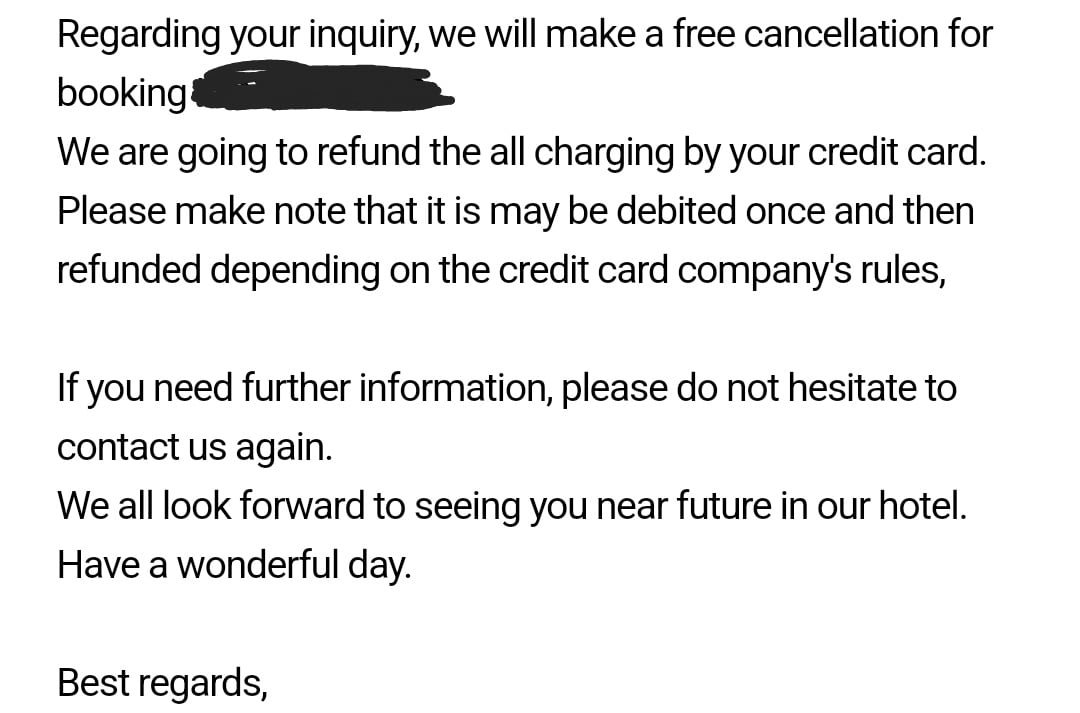Click the text "contact us again."
Screen dimensions: 1080x713
pos(196,447)
